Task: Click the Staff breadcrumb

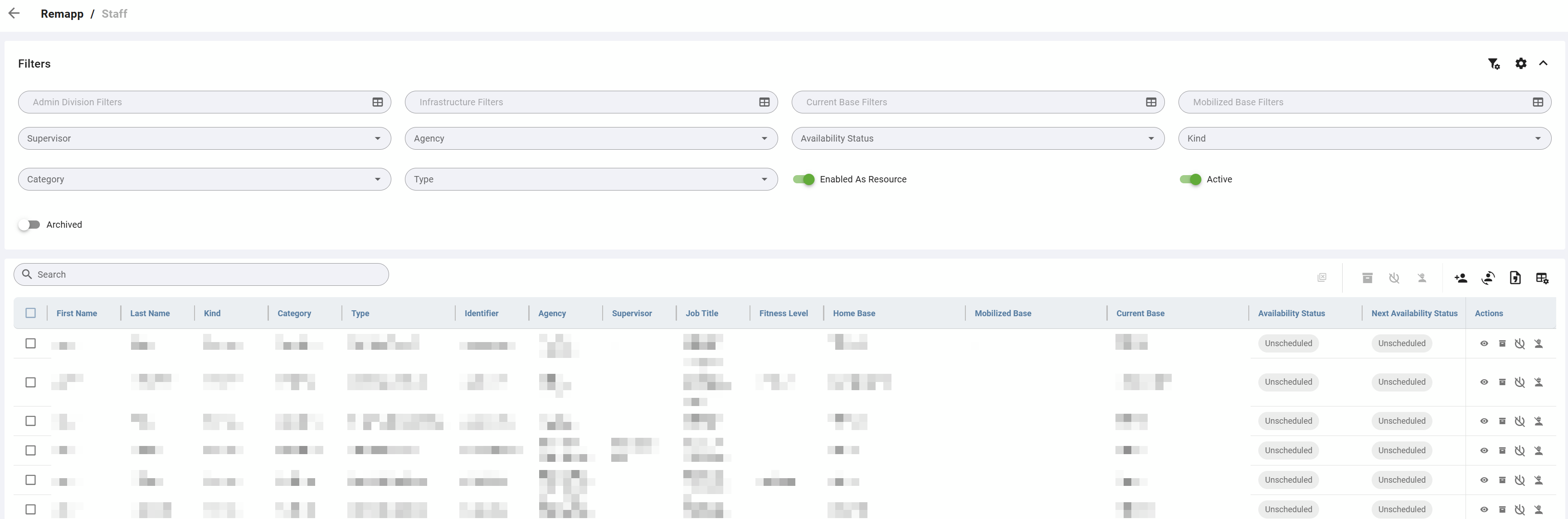Action: [114, 14]
